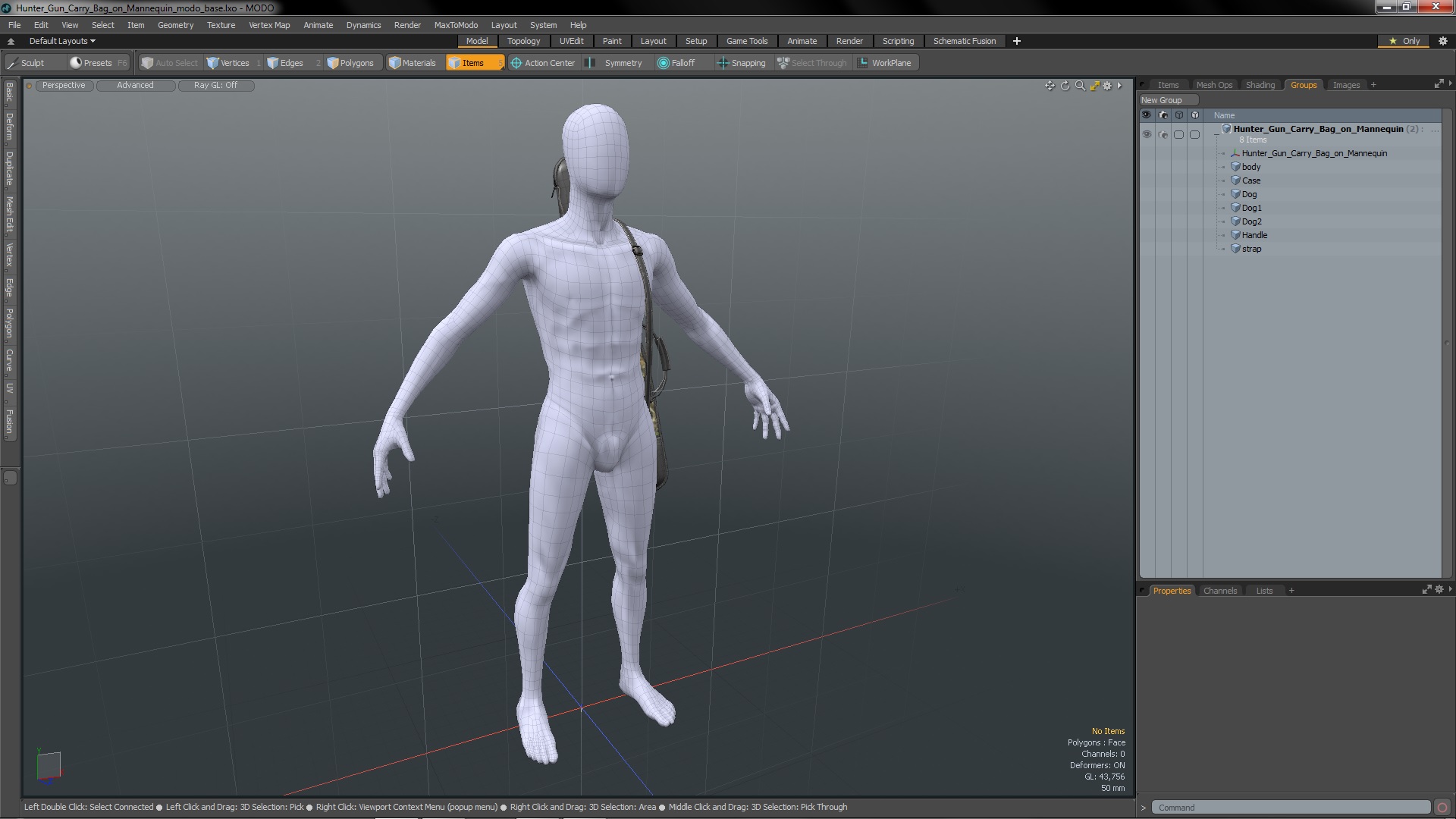Open the Geometry menu
Viewport: 1456px width, 819px height.
point(175,25)
